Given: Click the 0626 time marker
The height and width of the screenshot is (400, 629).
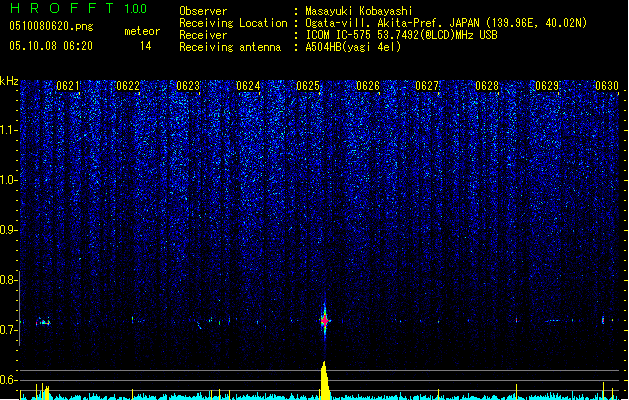Looking at the screenshot, I should (x=368, y=86).
